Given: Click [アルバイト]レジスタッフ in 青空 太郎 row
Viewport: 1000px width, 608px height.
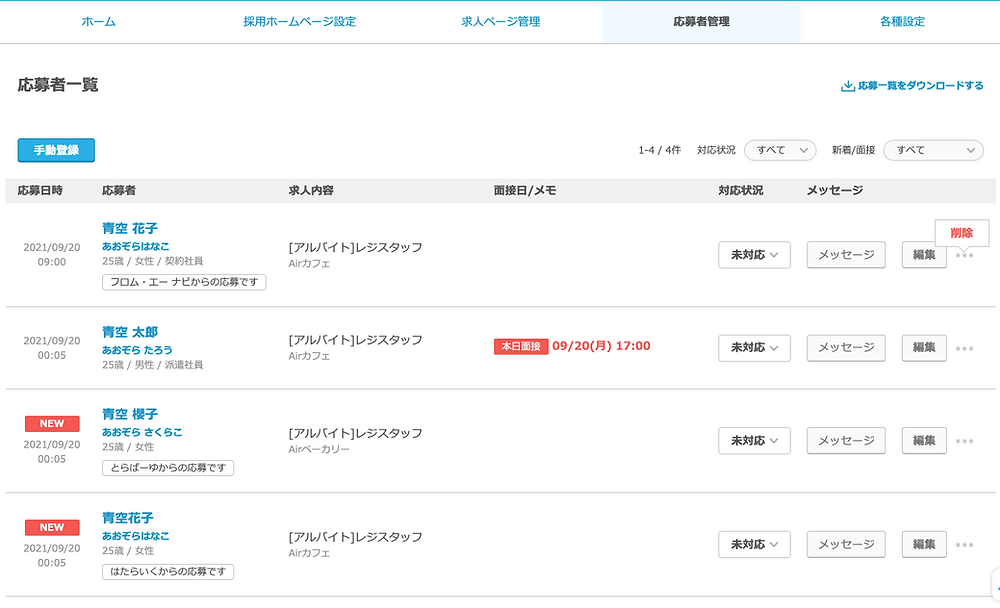Looking at the screenshot, I should point(355,340).
